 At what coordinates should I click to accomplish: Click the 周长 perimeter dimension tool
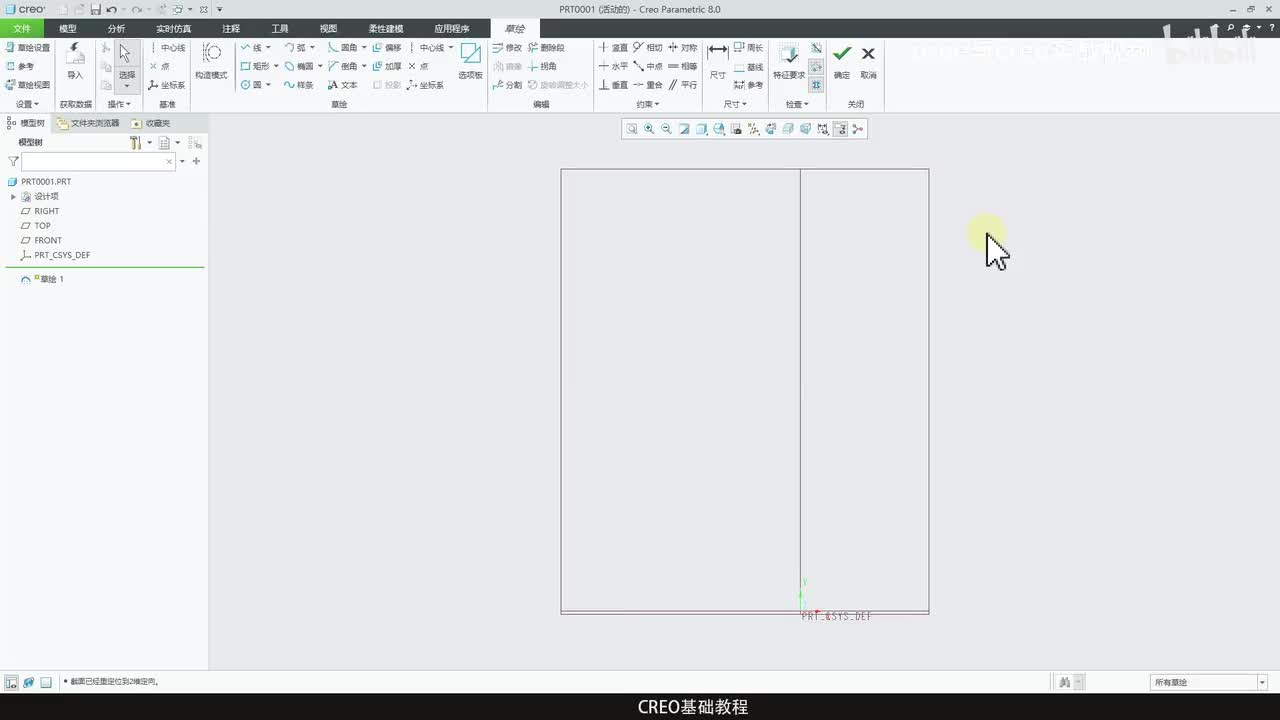(748, 47)
